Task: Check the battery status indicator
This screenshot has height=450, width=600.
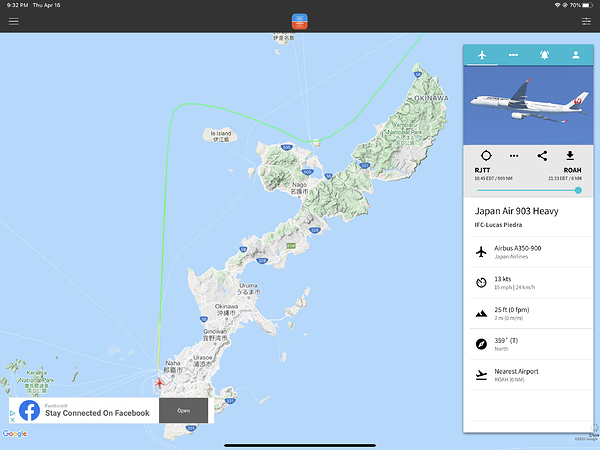Action: point(587,5)
